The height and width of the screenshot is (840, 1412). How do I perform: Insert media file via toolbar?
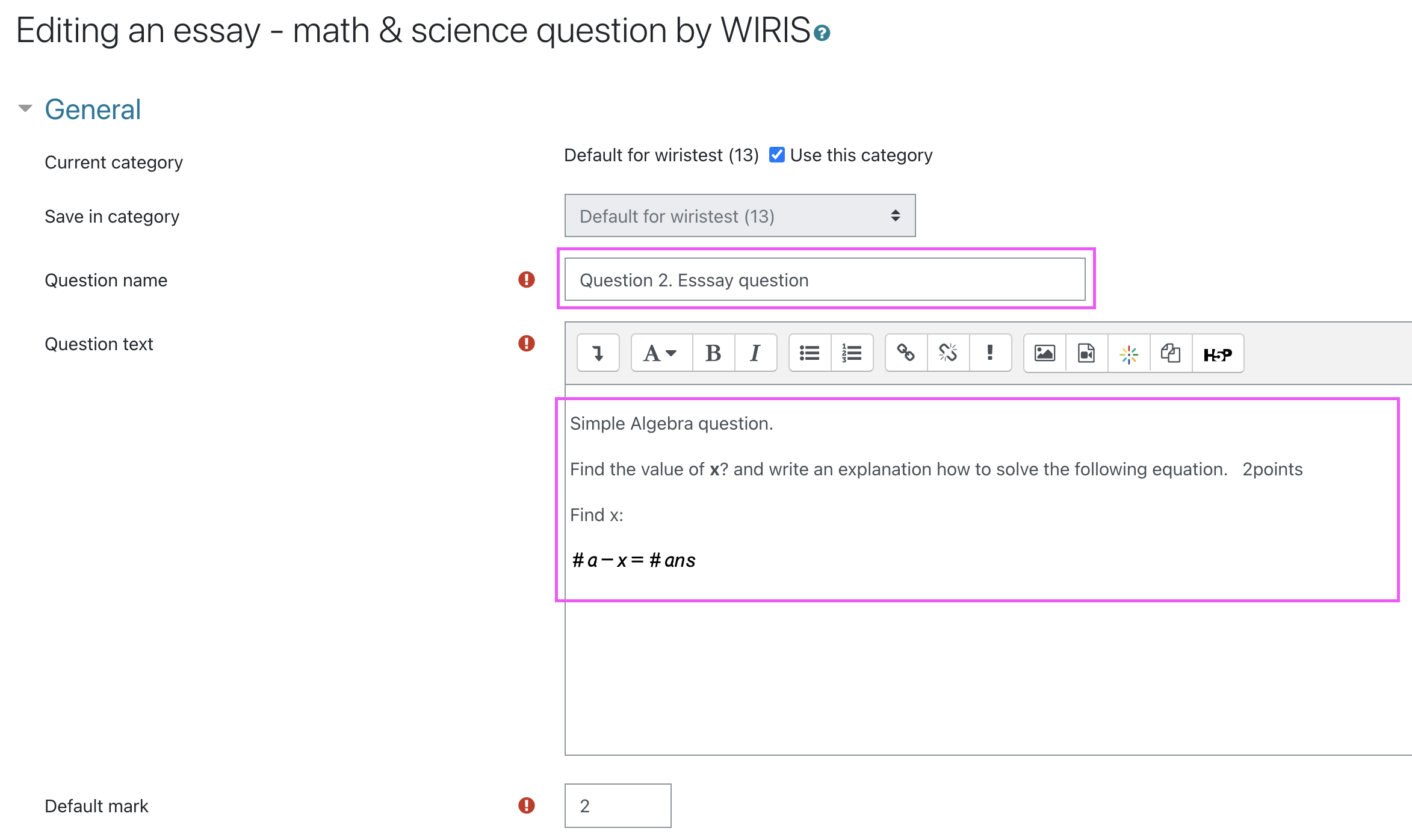(x=1086, y=353)
